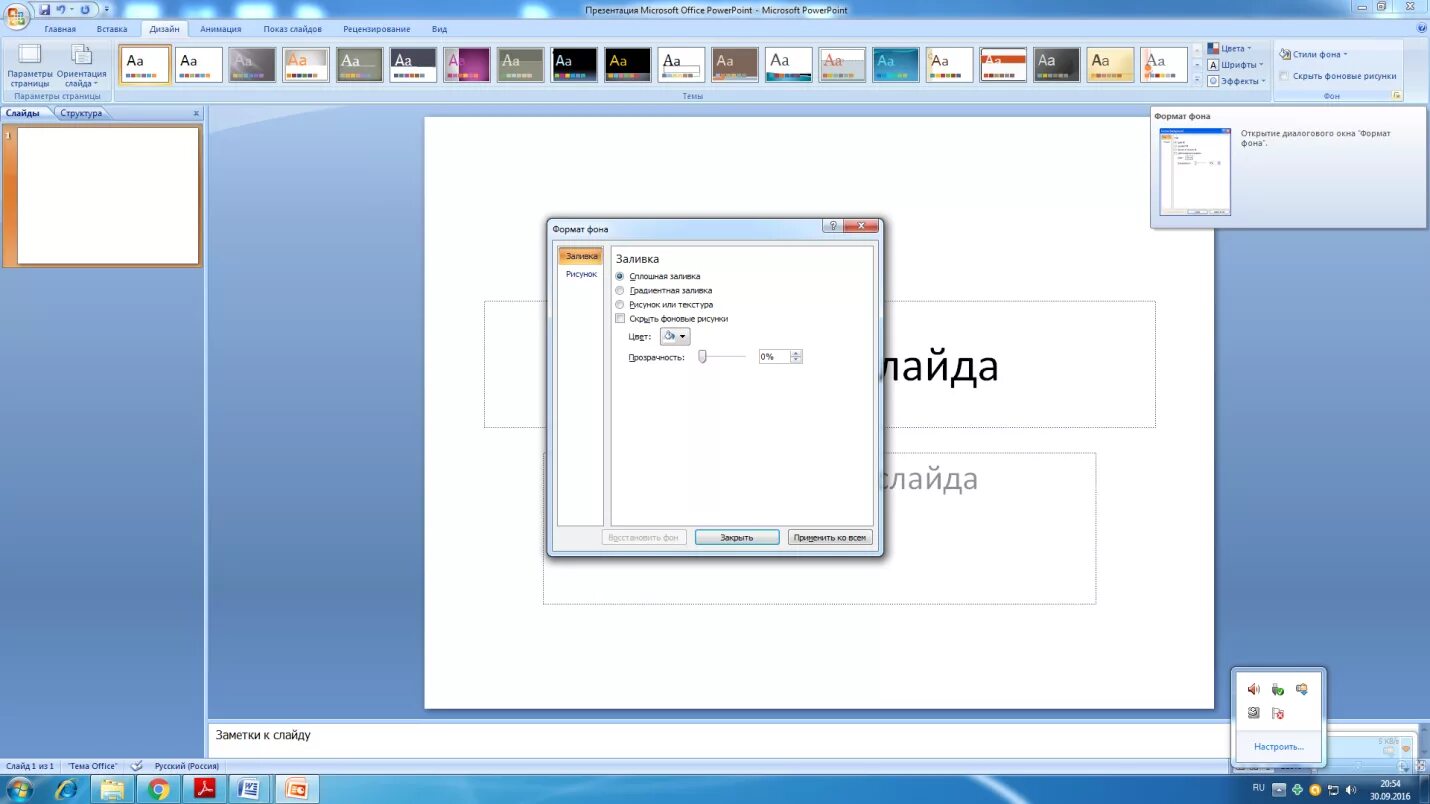Click the spell check icon in the status bar
This screenshot has height=804, width=1430.
pos(136,766)
